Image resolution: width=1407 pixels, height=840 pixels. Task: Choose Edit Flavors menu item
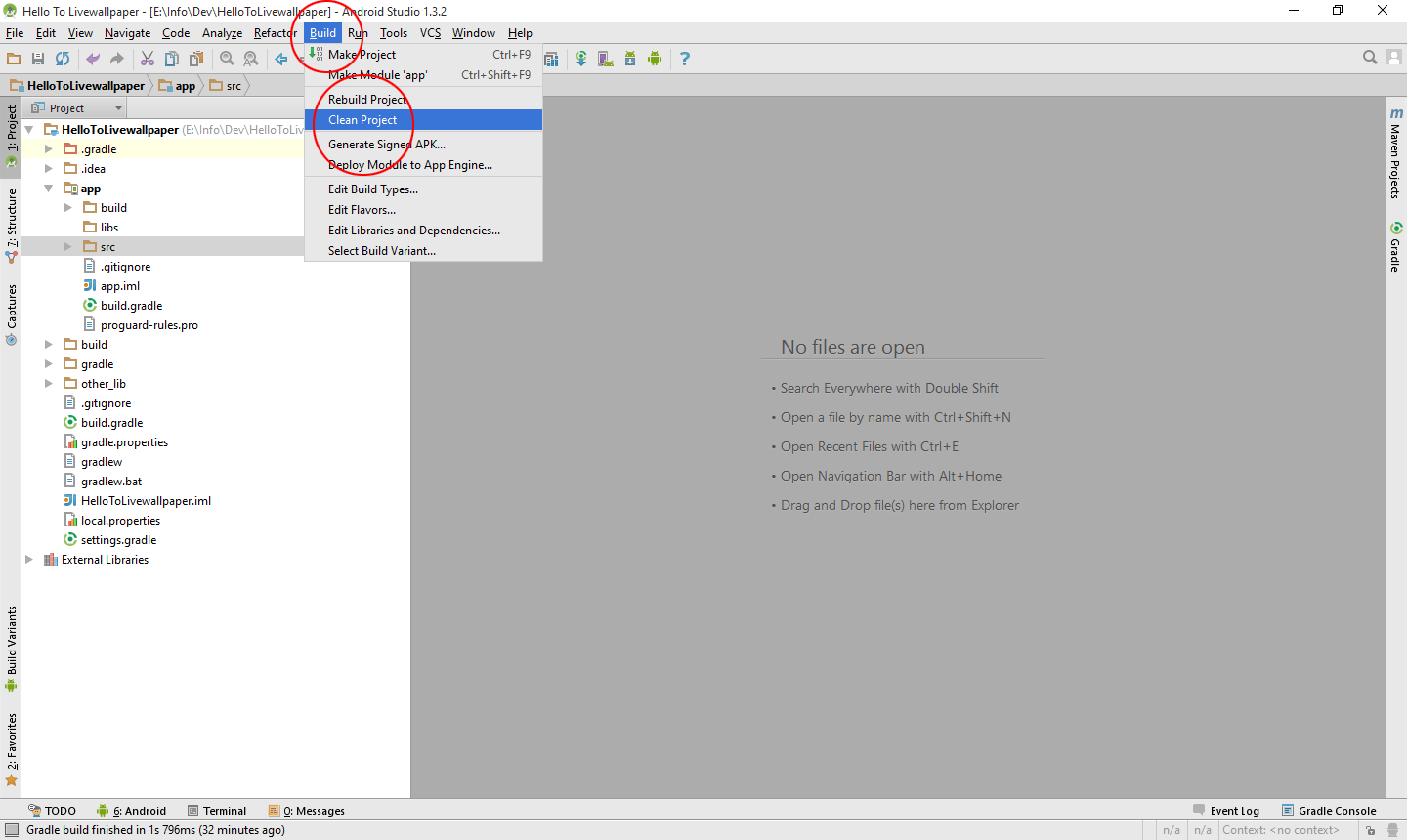(x=423, y=210)
